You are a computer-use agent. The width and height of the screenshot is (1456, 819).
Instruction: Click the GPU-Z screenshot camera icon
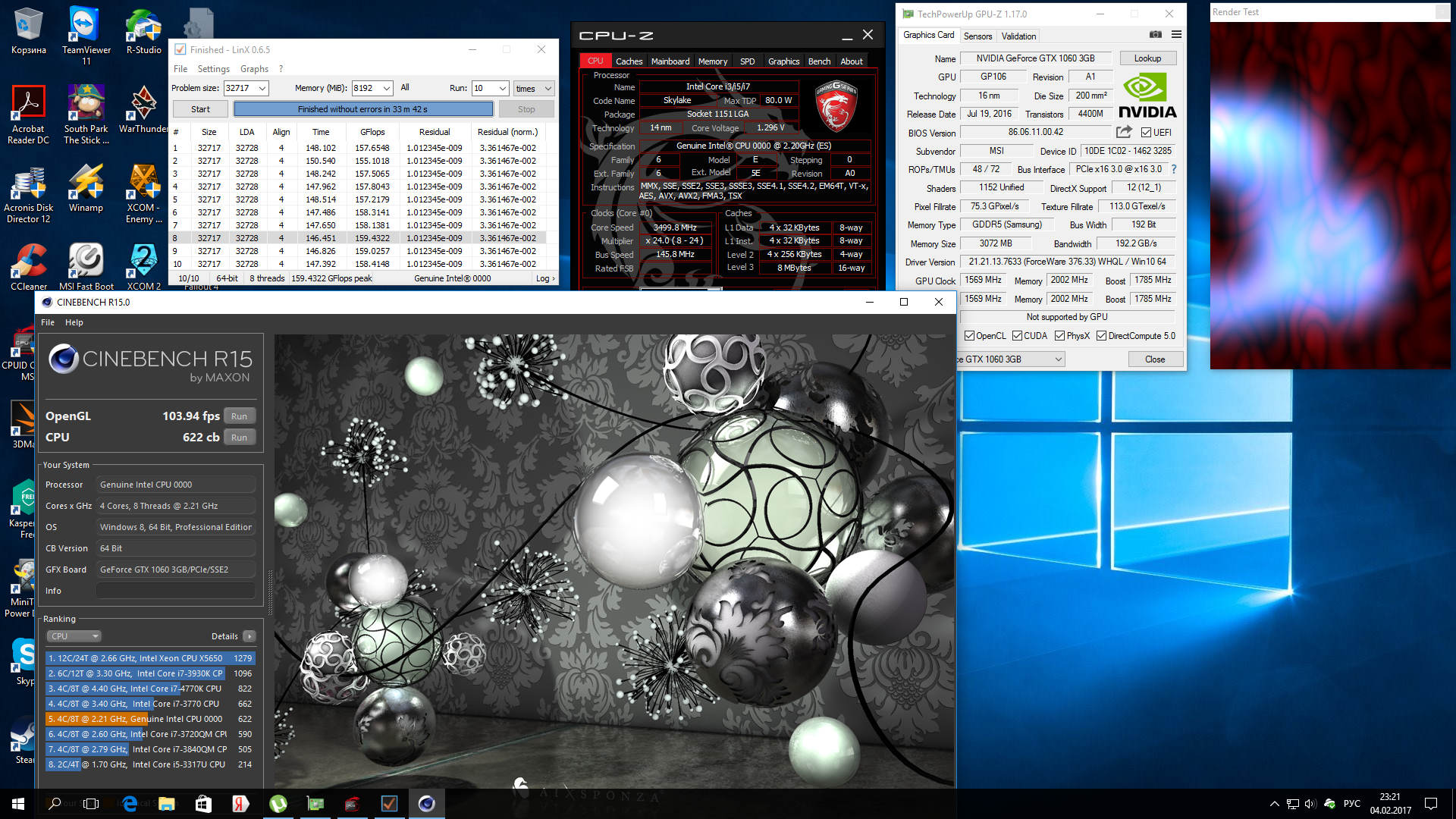1155,35
